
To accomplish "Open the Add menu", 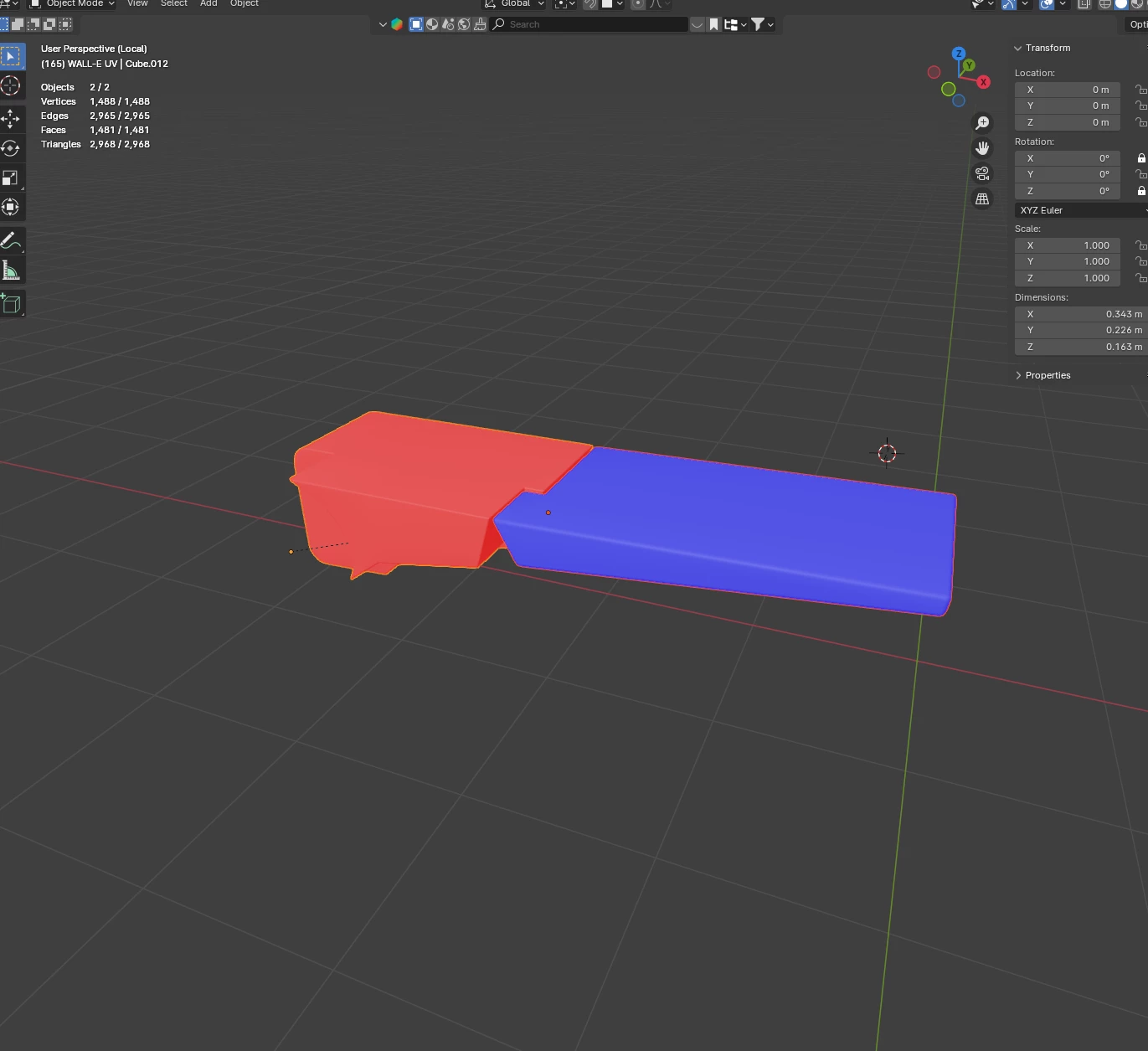I will (208, 4).
